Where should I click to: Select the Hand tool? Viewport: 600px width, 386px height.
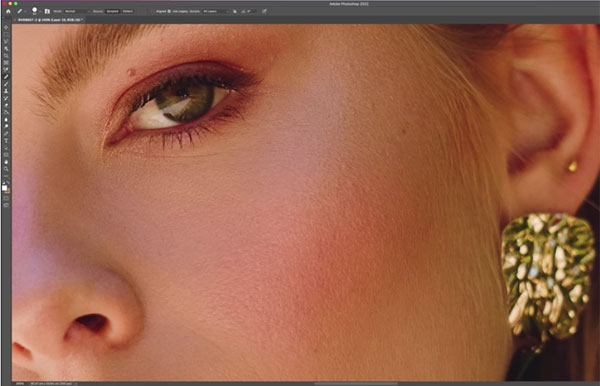[x=6, y=162]
